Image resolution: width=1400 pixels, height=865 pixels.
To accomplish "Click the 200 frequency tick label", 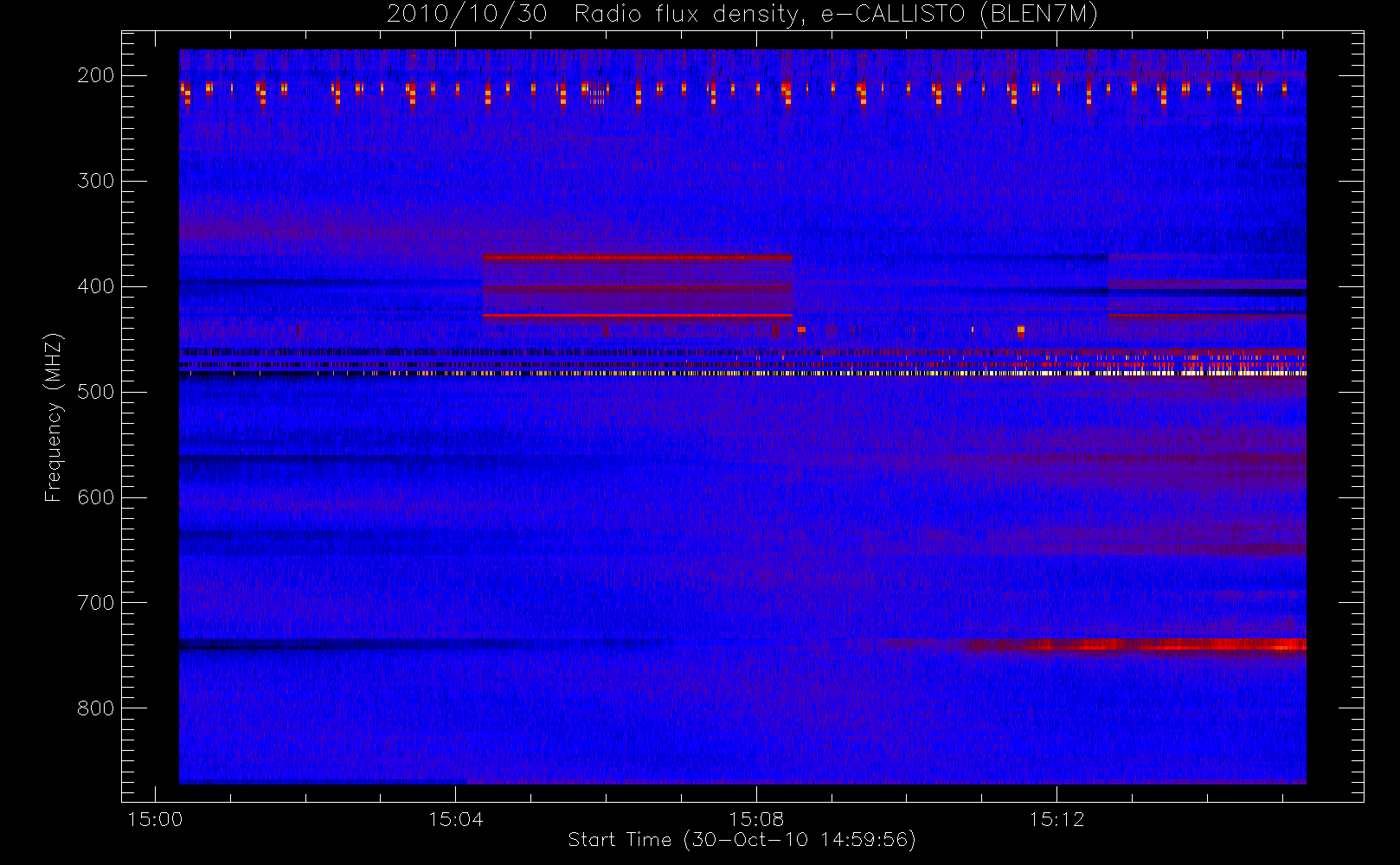I will (95, 75).
